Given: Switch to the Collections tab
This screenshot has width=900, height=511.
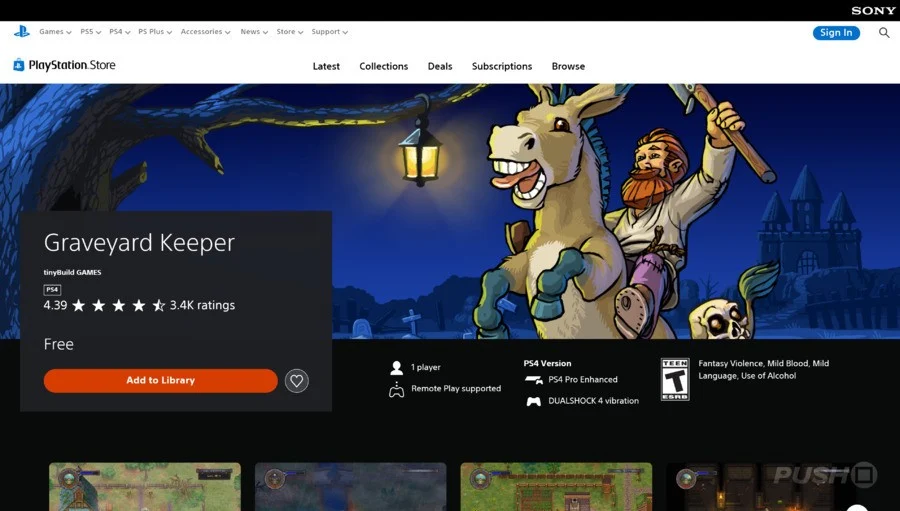Looking at the screenshot, I should 384,66.
